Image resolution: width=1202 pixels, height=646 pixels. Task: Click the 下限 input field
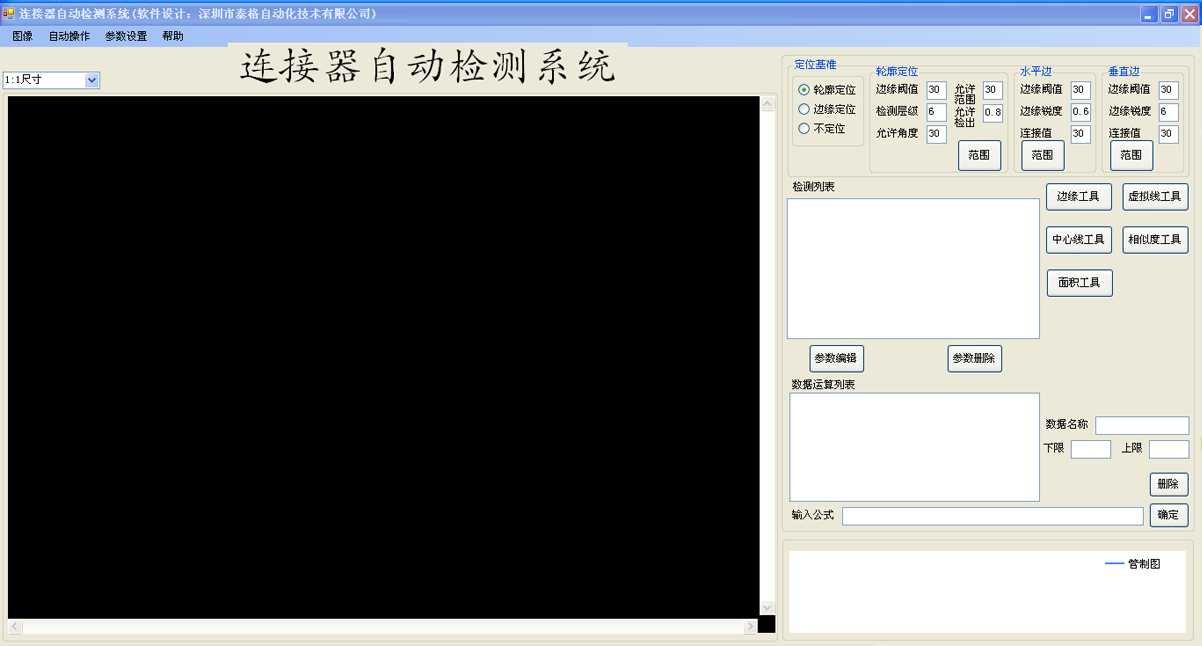pyautogui.click(x=1091, y=449)
